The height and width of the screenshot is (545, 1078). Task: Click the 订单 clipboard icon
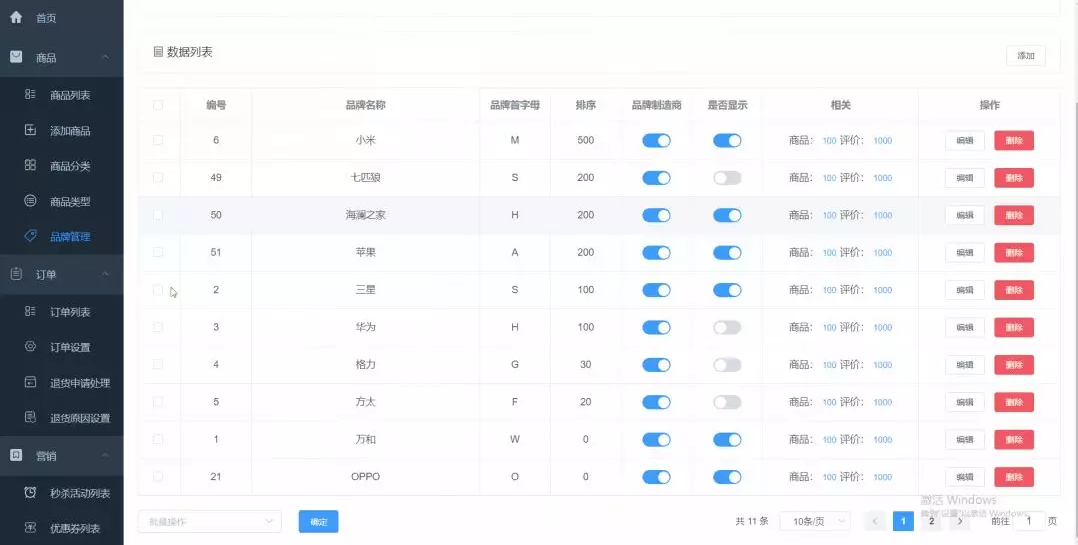(x=16, y=274)
